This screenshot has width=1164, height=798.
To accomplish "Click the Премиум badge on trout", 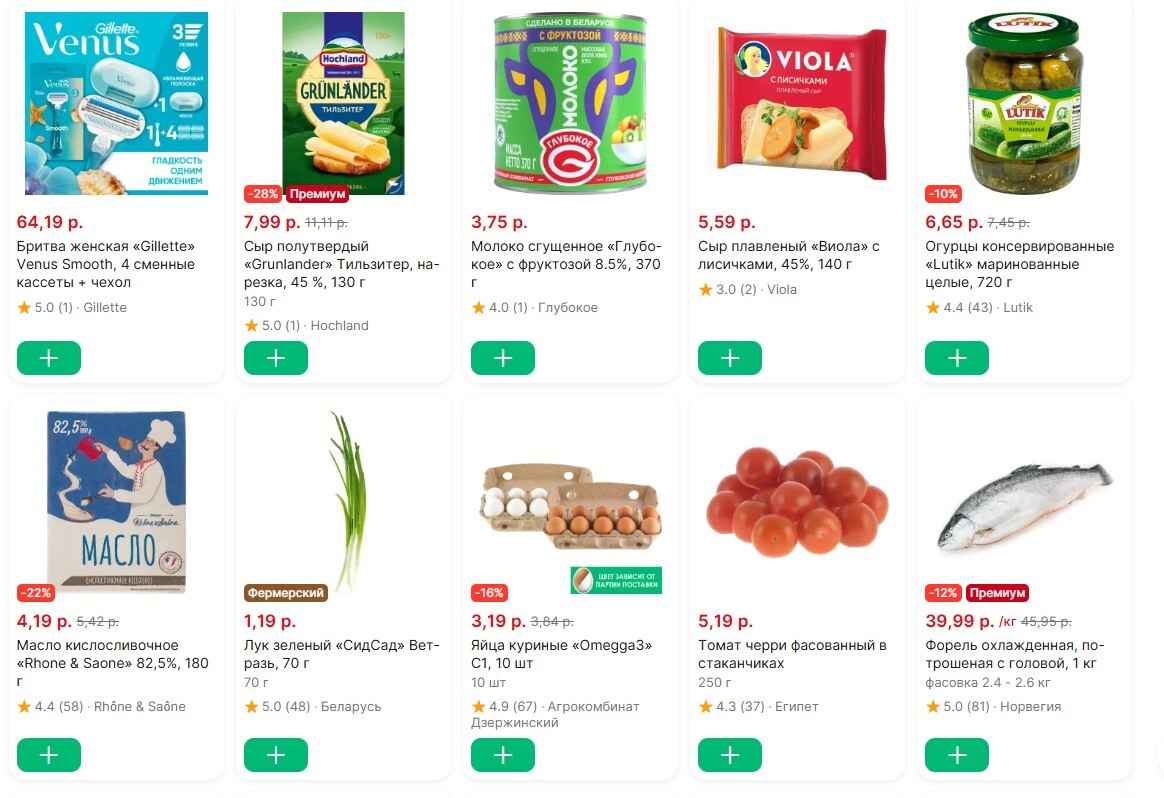I will click(997, 593).
